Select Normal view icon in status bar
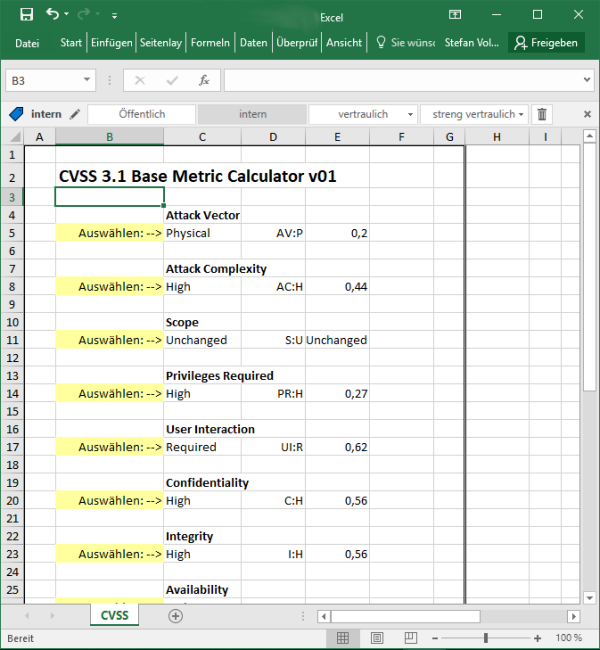Screen dimensions: 600x650 [x=343, y=638]
